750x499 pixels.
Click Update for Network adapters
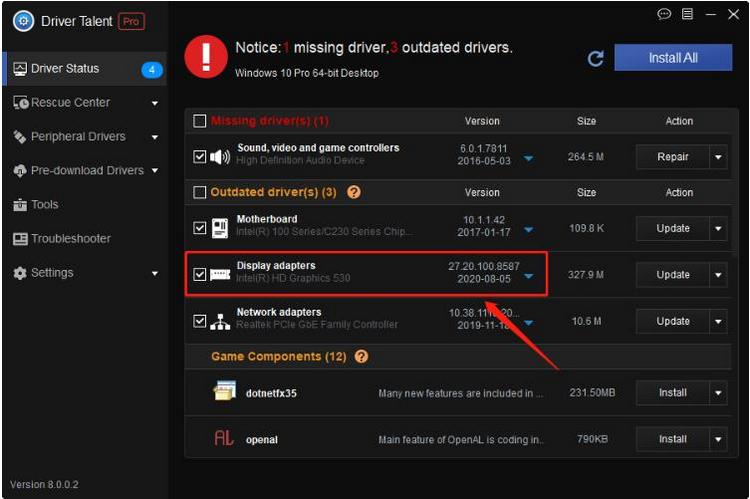click(673, 321)
